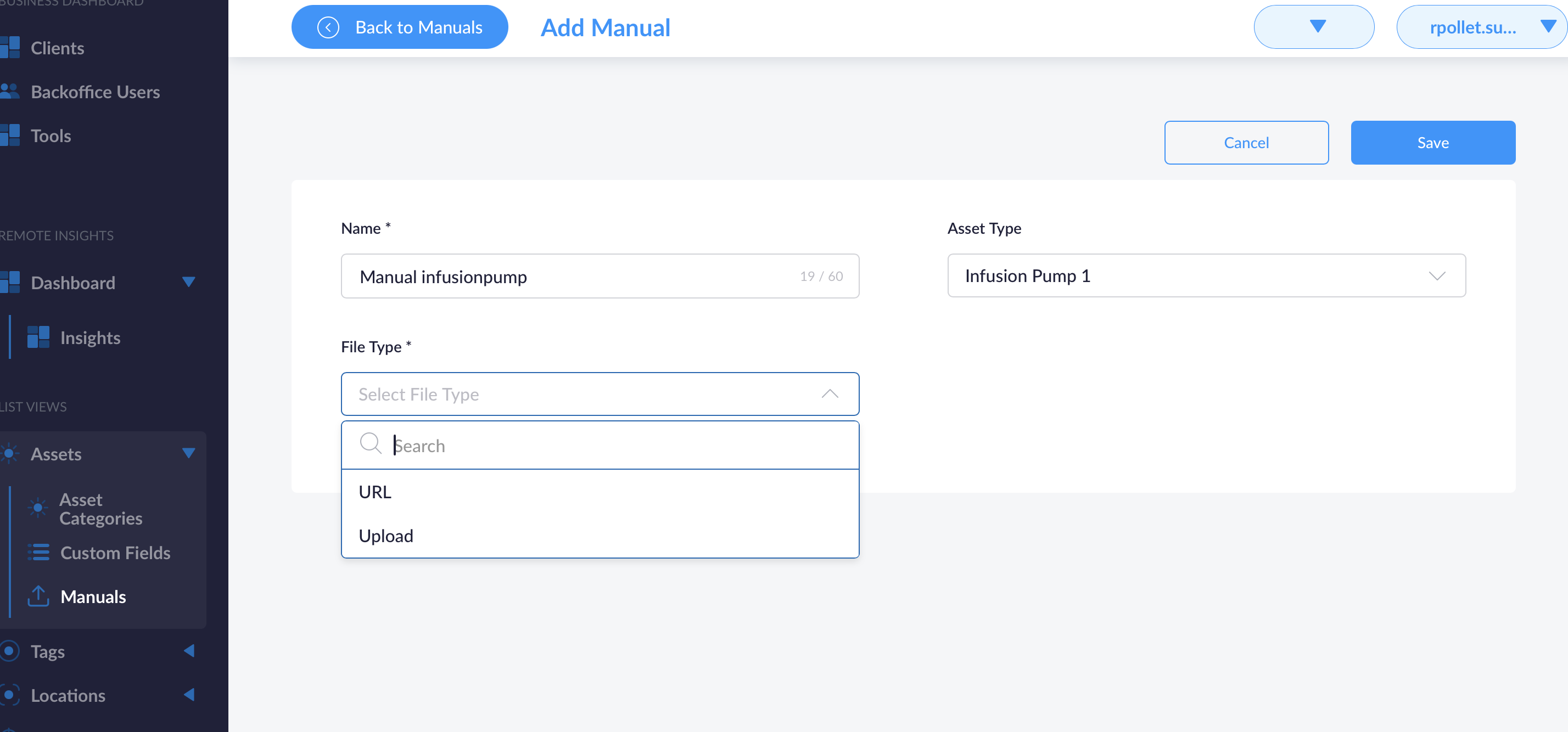Open Asset Categories list
The width and height of the screenshot is (1568, 732).
[100, 509]
